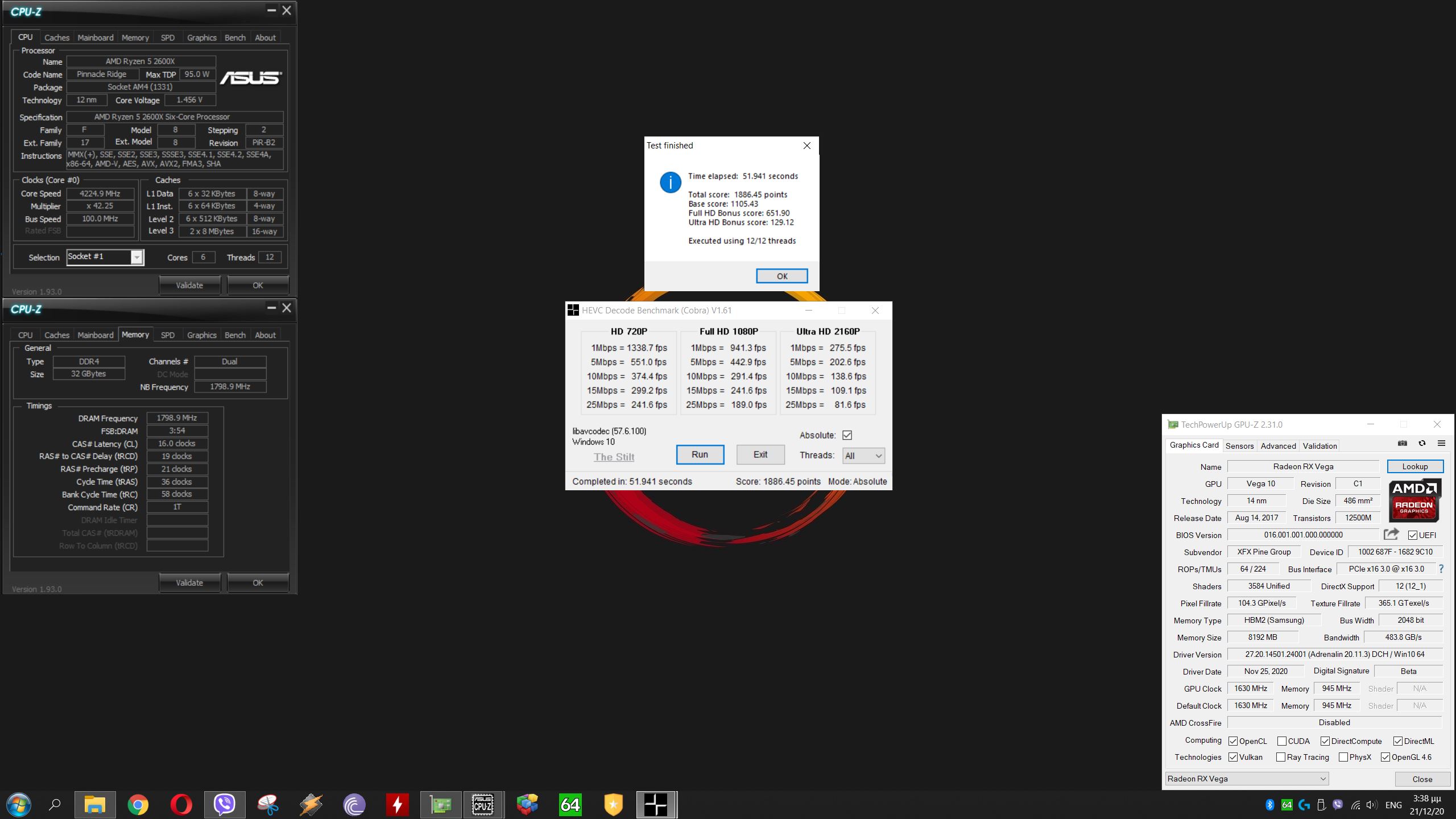
Task: Click the Driver Version field in GPU-Z
Action: coord(1334,654)
